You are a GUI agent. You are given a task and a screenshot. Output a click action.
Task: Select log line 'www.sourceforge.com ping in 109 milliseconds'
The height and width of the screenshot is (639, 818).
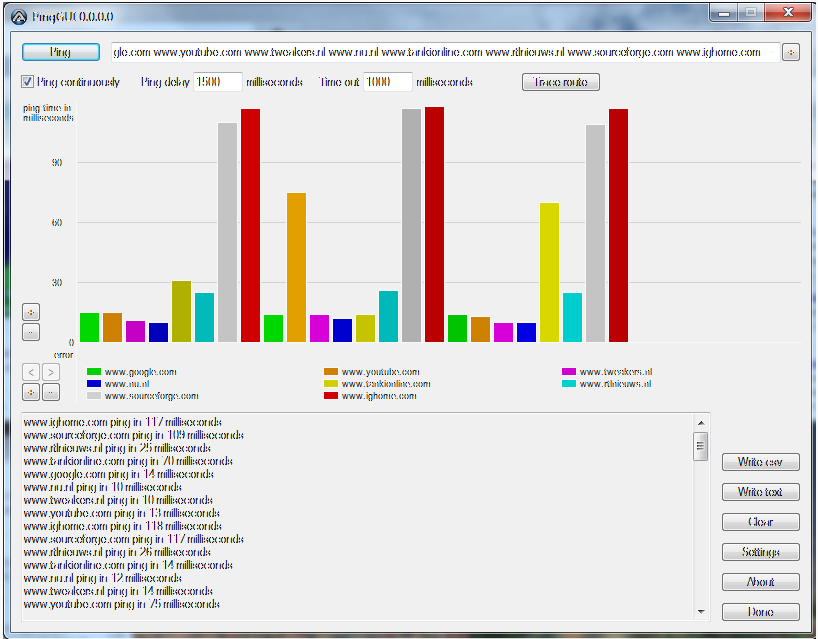coord(134,435)
